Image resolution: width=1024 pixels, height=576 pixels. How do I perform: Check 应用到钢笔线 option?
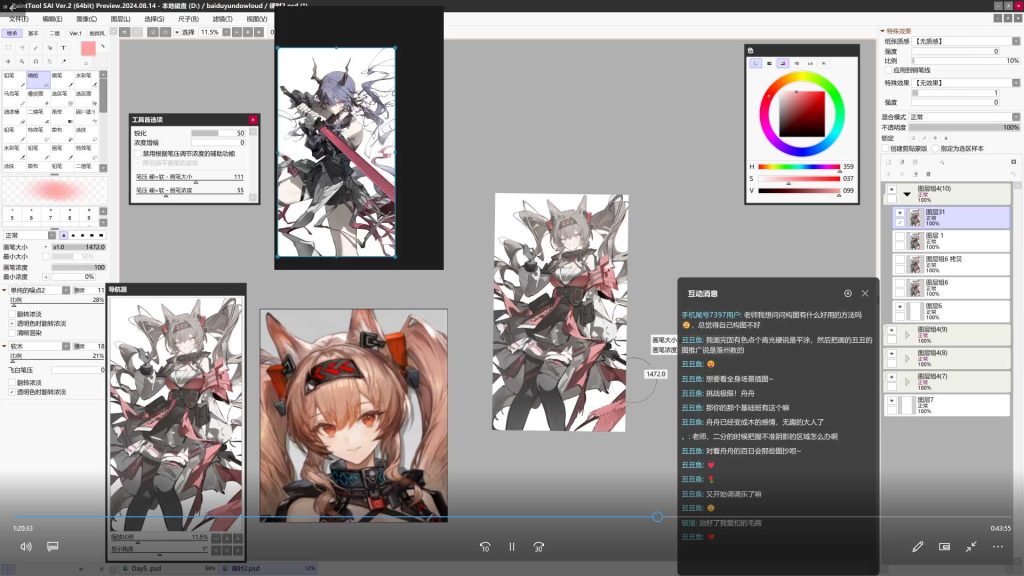coord(888,70)
